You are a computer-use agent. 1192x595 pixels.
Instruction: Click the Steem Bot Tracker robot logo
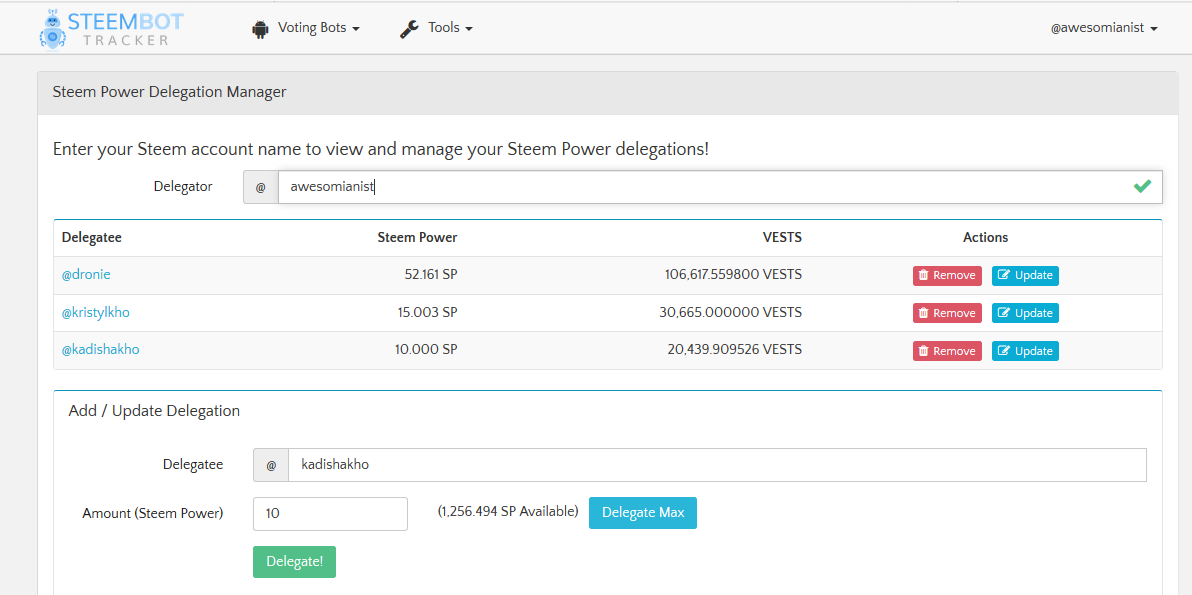click(52, 28)
